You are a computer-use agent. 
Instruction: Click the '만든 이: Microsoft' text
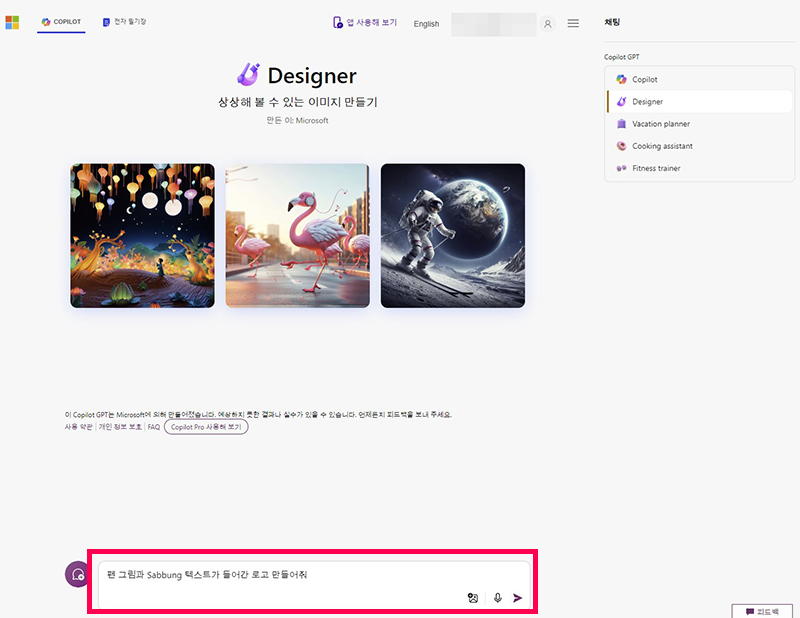point(297,120)
